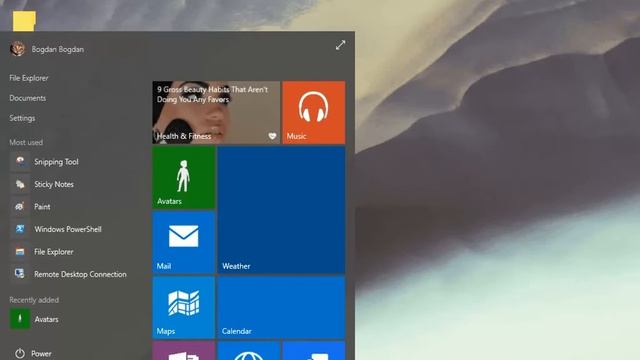The width and height of the screenshot is (640, 360).
Task: Open File Explorer link at top
Action: [29, 78]
